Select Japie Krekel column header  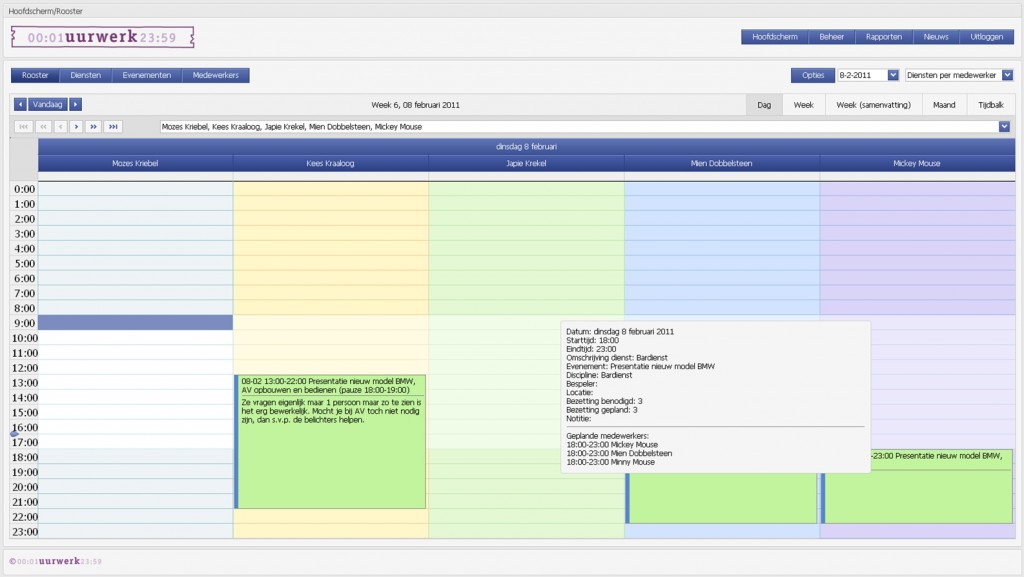pyautogui.click(x=526, y=163)
